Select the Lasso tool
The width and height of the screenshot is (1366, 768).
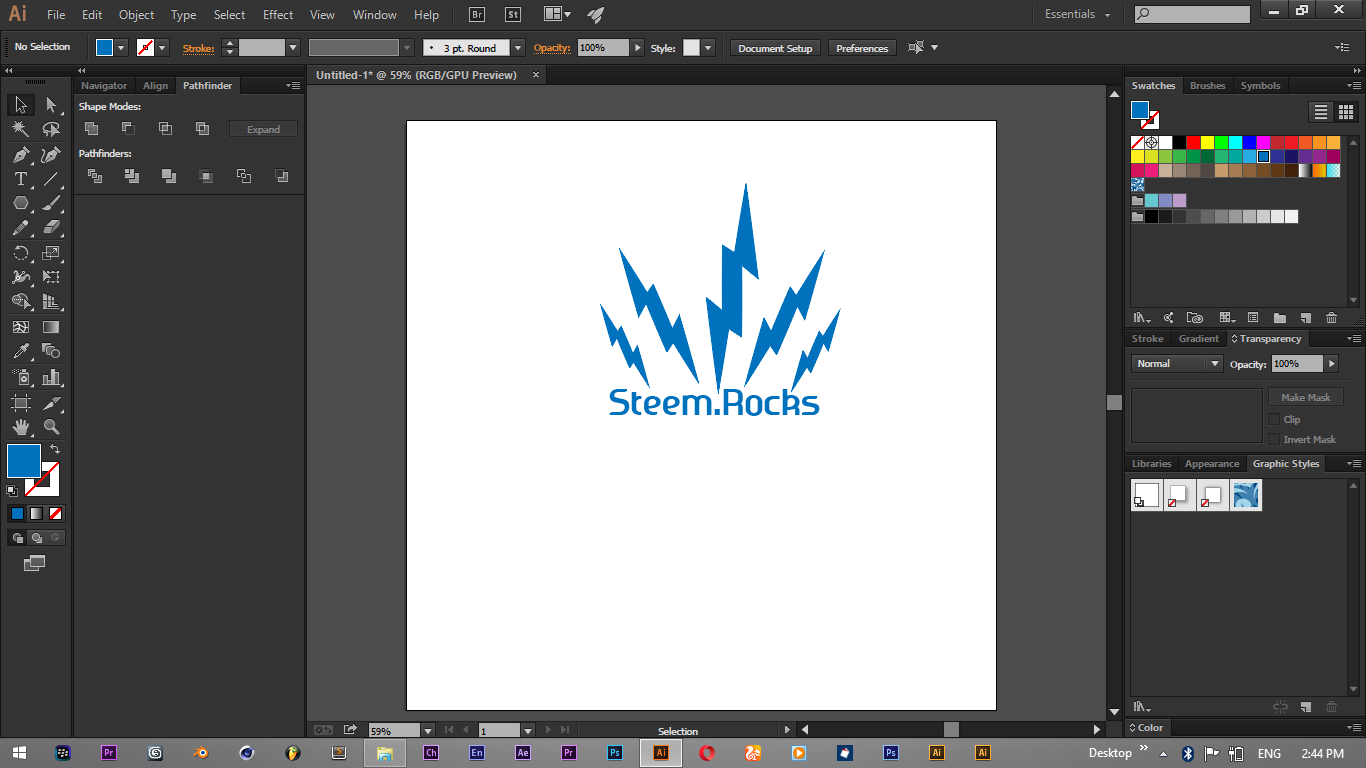(51, 129)
